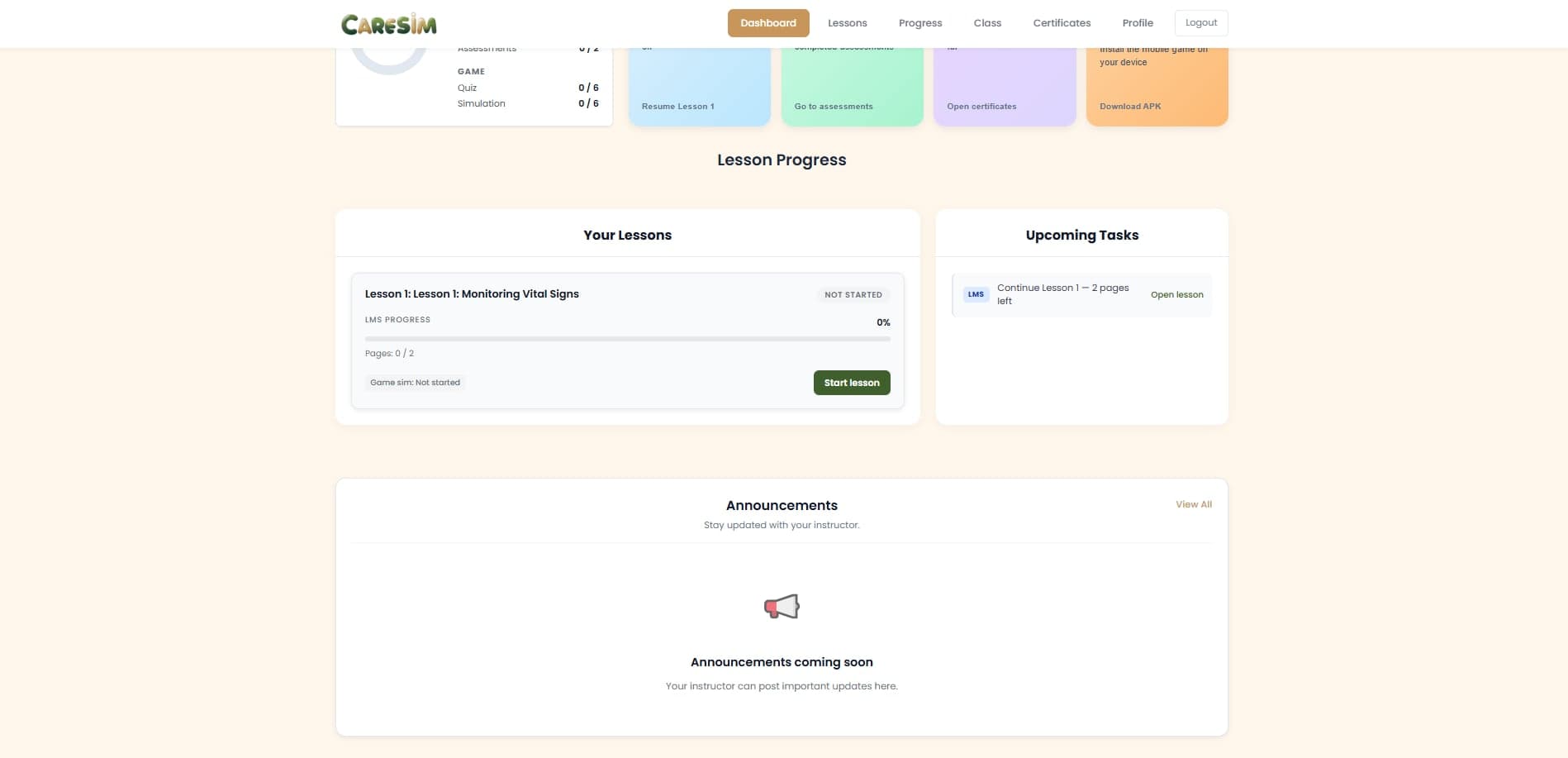Screen dimensions: 1568x758
Task: Open the Class tab
Action: pos(986,22)
